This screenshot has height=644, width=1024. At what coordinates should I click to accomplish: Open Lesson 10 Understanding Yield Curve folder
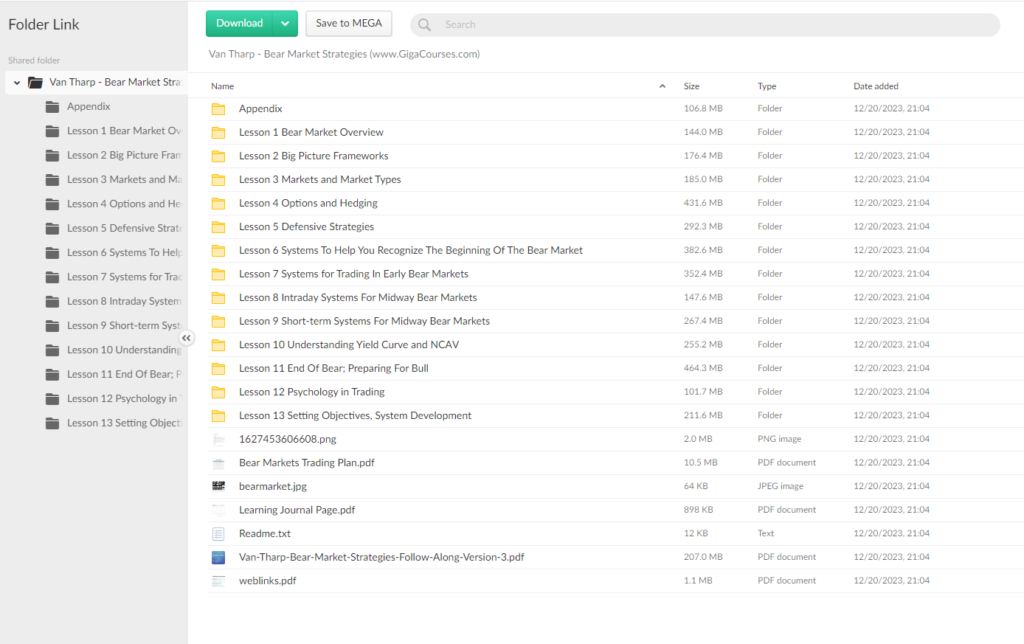(x=348, y=345)
